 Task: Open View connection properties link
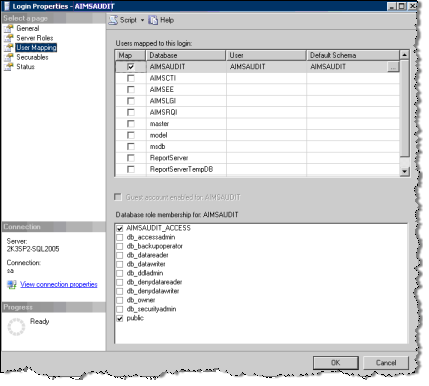tap(59, 284)
